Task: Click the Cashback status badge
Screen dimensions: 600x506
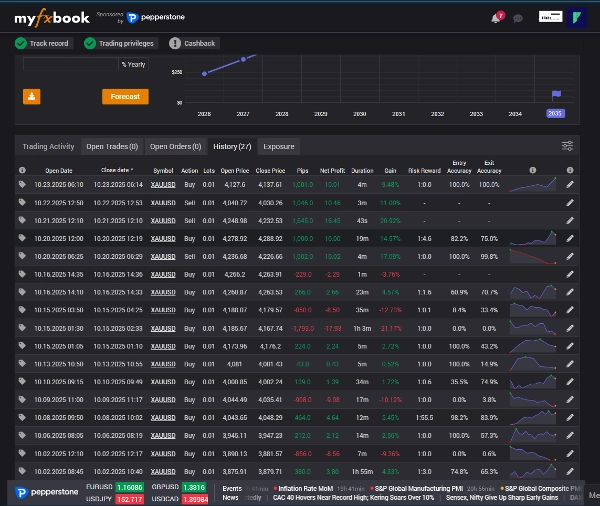Action: click(x=193, y=43)
